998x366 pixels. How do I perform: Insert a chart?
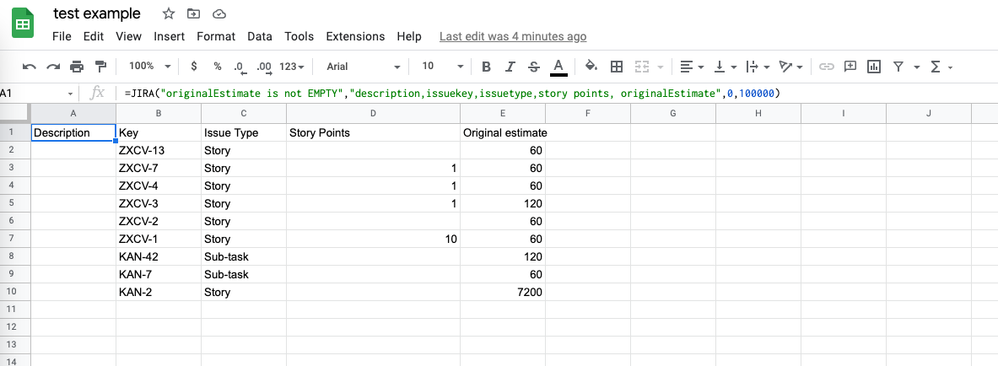pyautogui.click(x=873, y=66)
